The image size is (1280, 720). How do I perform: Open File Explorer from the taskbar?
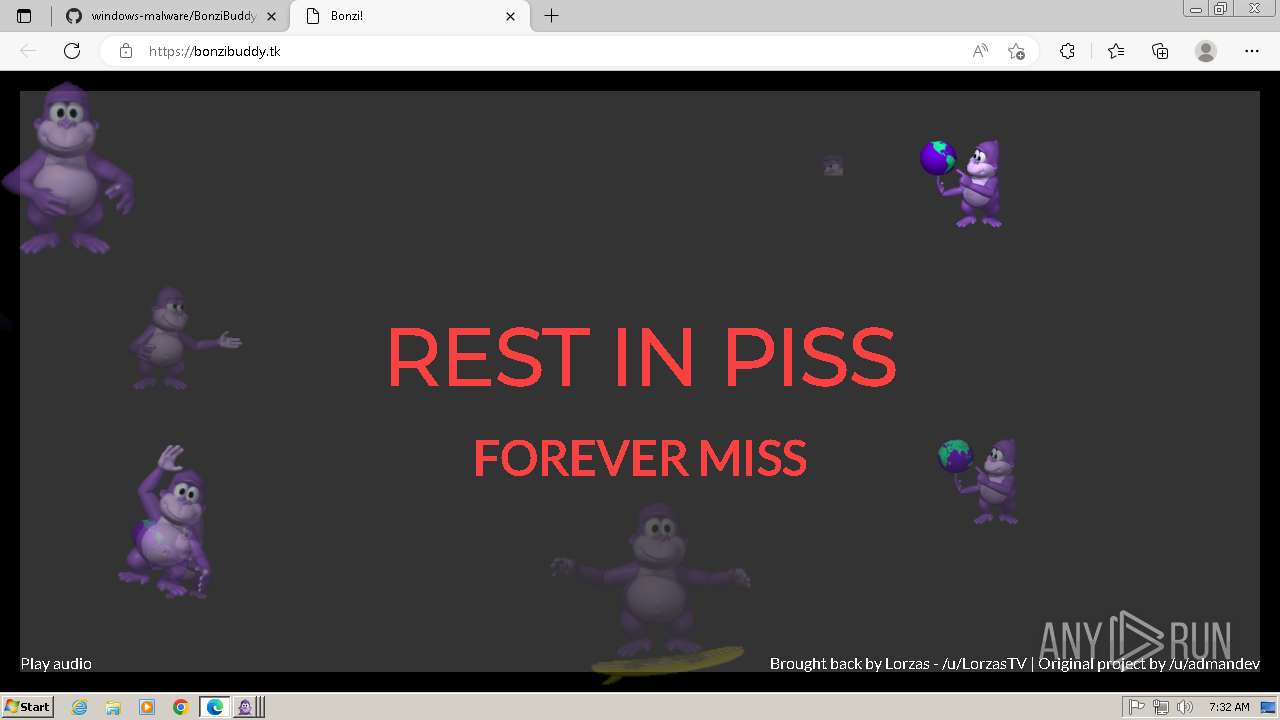[x=113, y=707]
